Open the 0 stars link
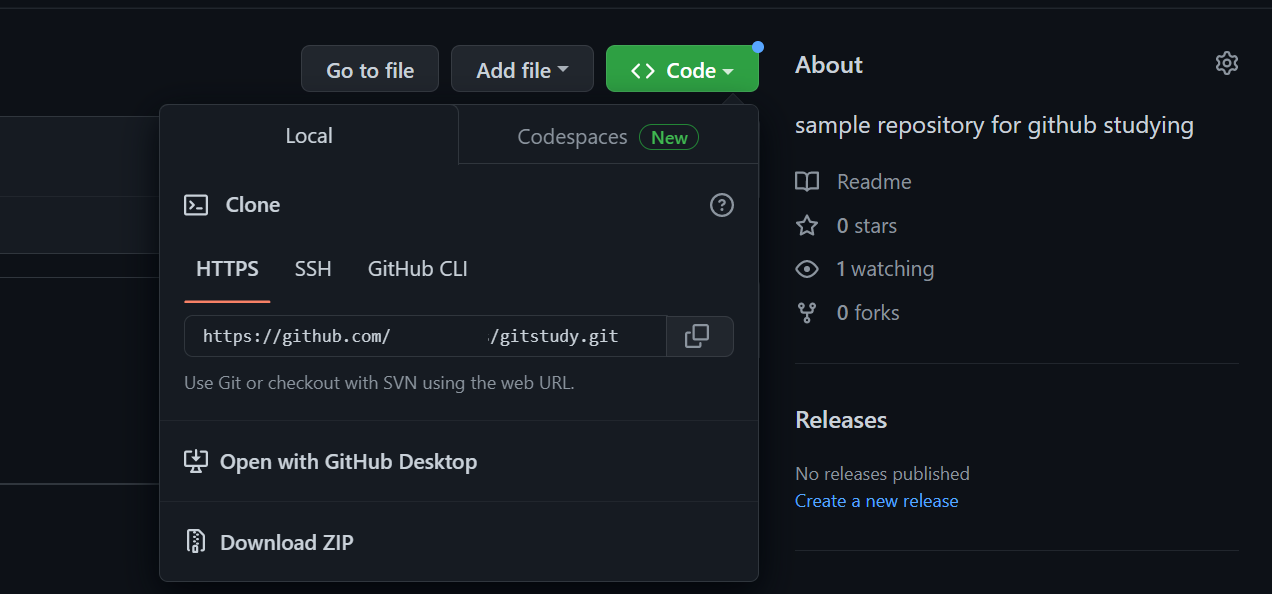1272x594 pixels. point(866,226)
